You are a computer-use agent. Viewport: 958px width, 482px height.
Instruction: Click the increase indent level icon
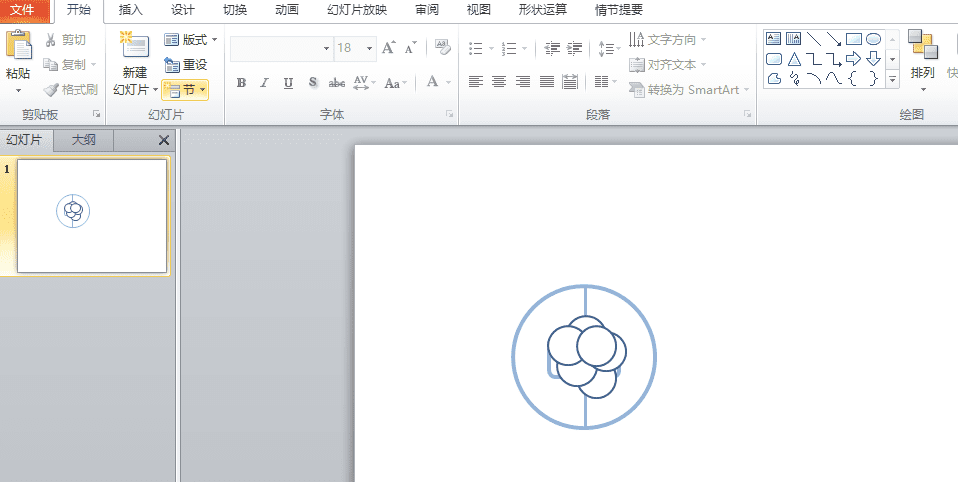pyautogui.click(x=575, y=48)
